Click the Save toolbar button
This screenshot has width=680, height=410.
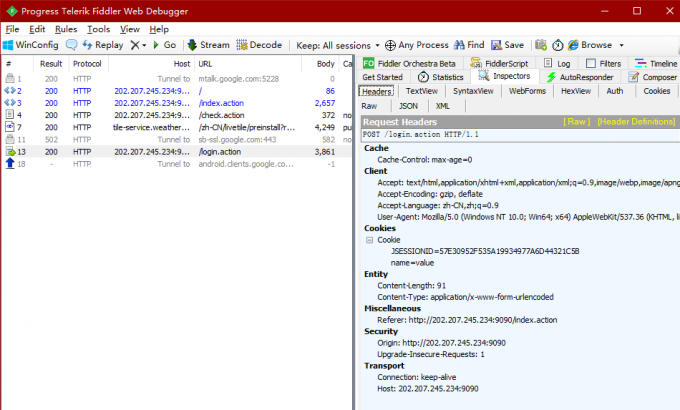(507, 45)
